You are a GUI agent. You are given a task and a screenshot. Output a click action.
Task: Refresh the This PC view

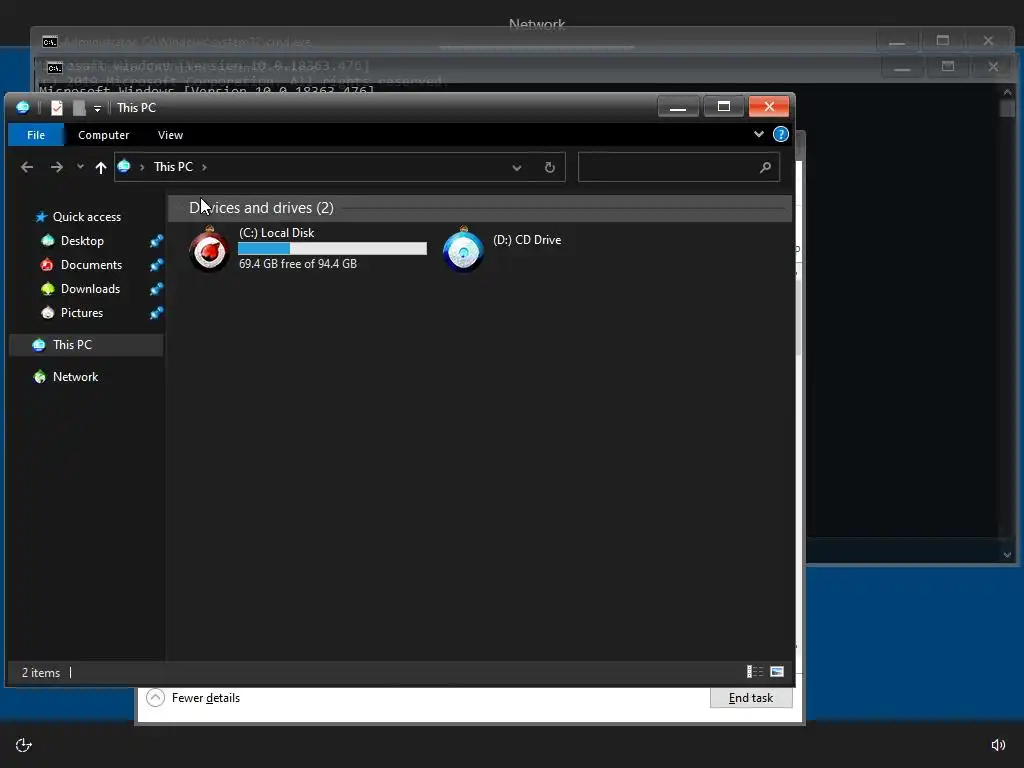550,168
